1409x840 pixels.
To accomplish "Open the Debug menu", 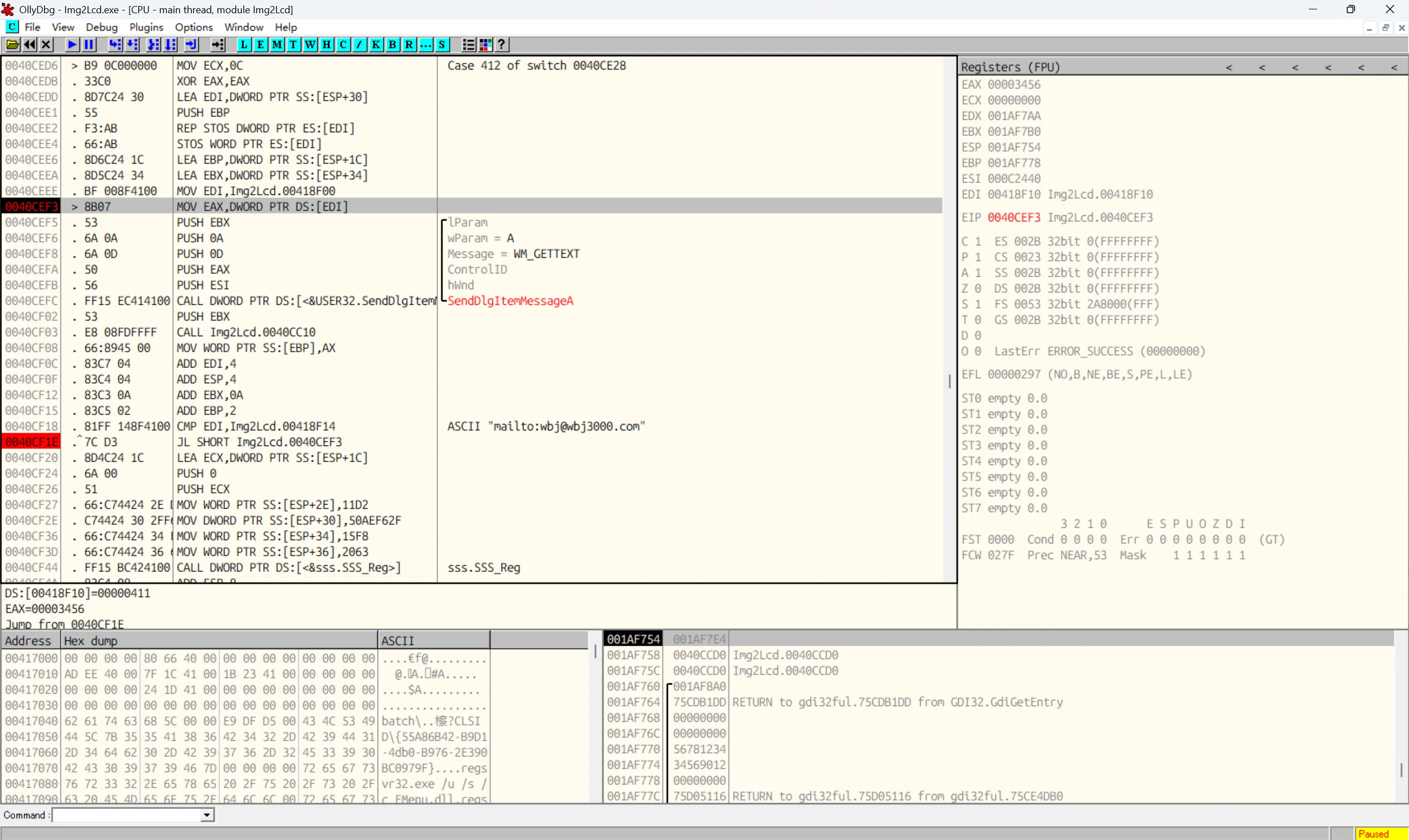I will [x=102, y=27].
